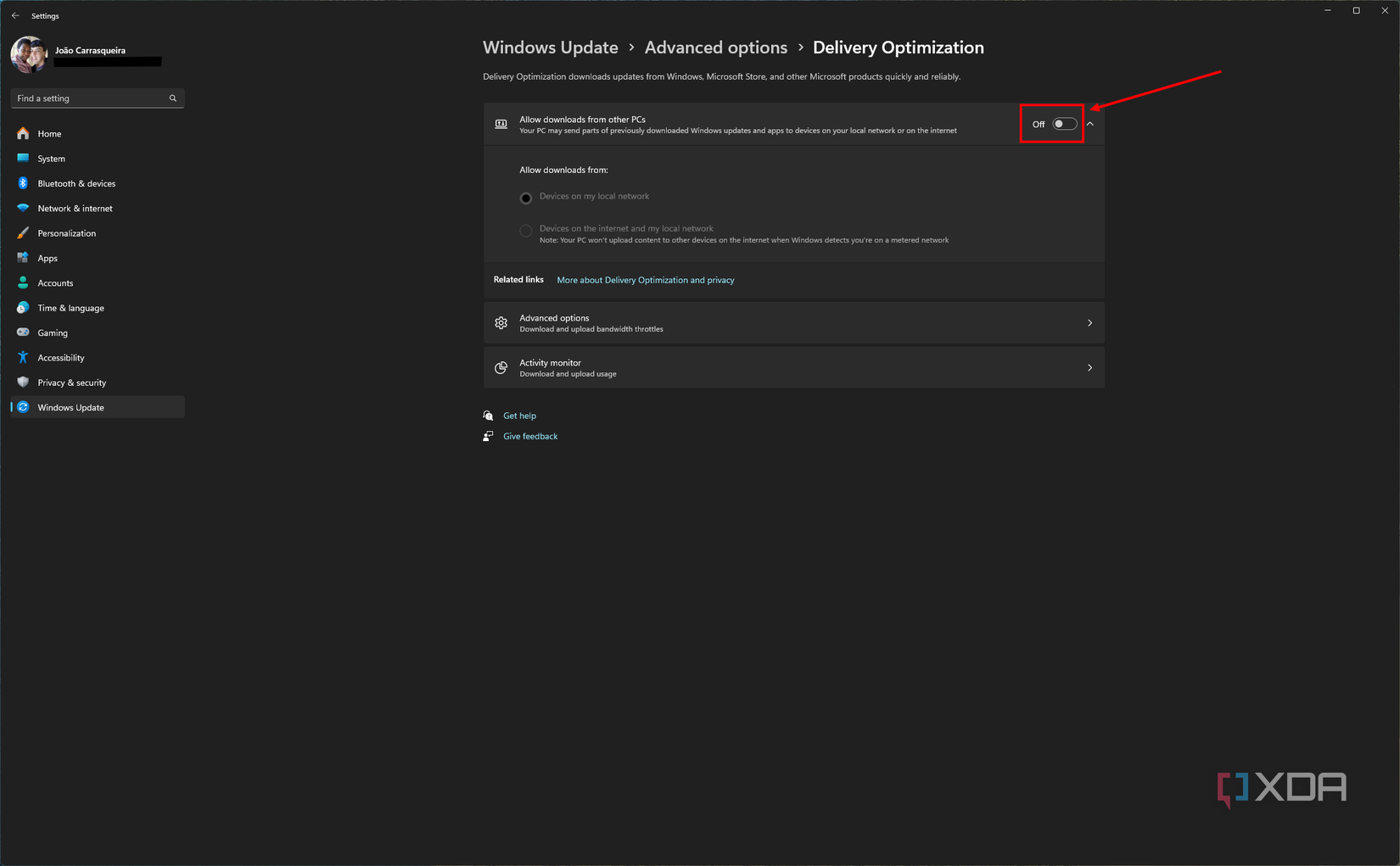This screenshot has width=1400, height=866.
Task: Select Personalization in the sidebar
Action: point(98,233)
